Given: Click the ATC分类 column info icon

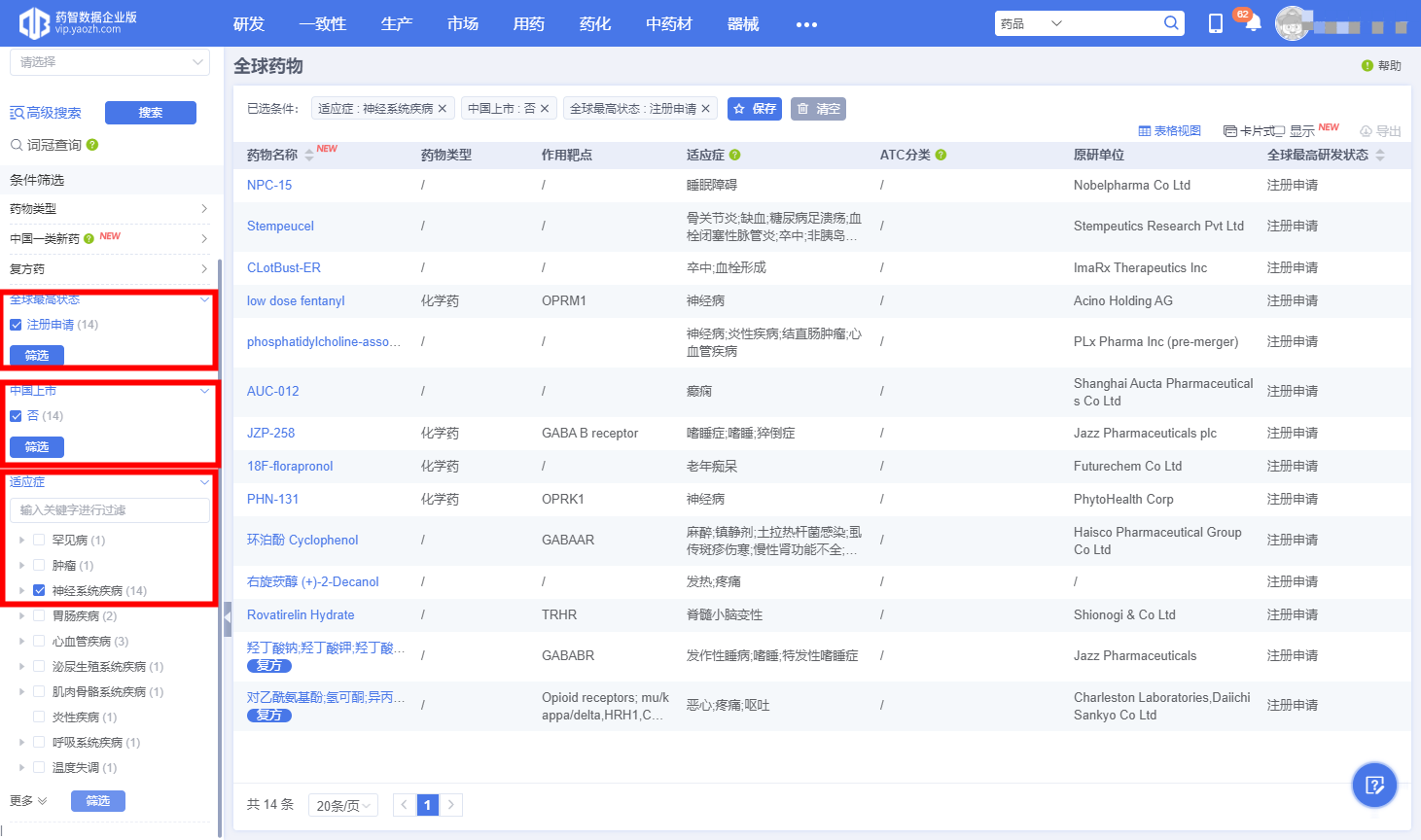Looking at the screenshot, I should pyautogui.click(x=941, y=155).
